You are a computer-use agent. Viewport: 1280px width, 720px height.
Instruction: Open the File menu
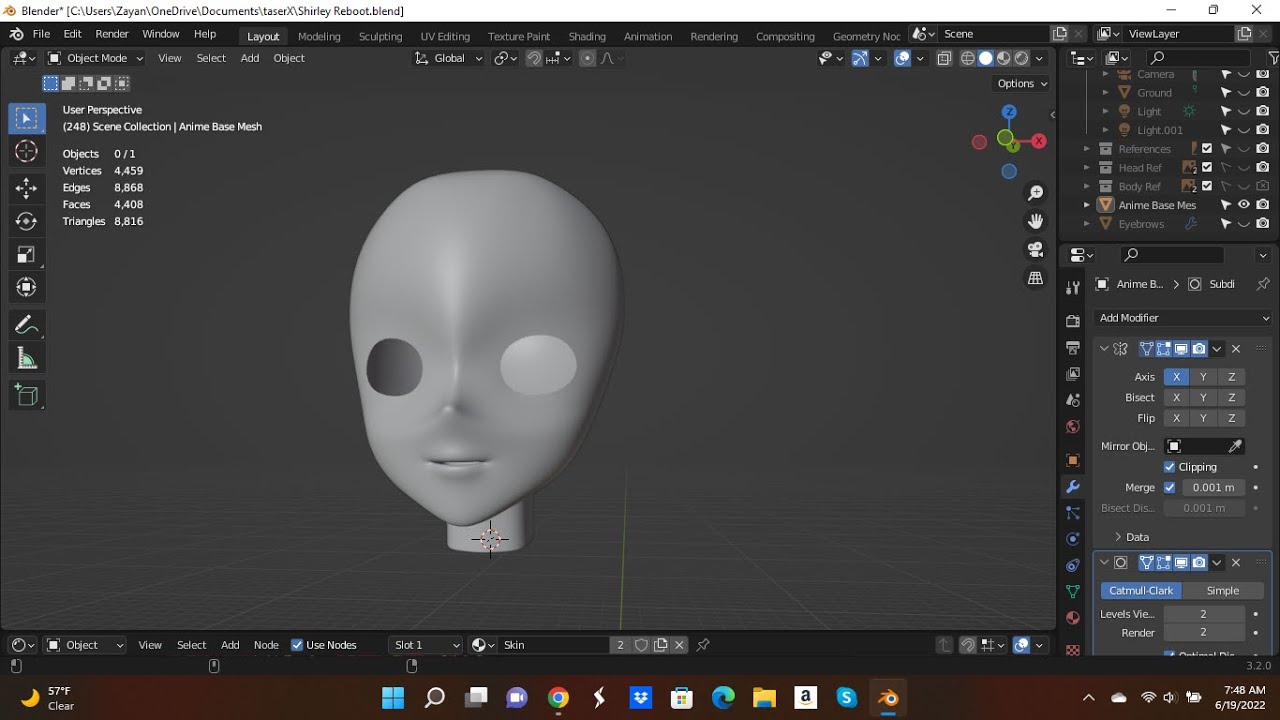tap(41, 34)
